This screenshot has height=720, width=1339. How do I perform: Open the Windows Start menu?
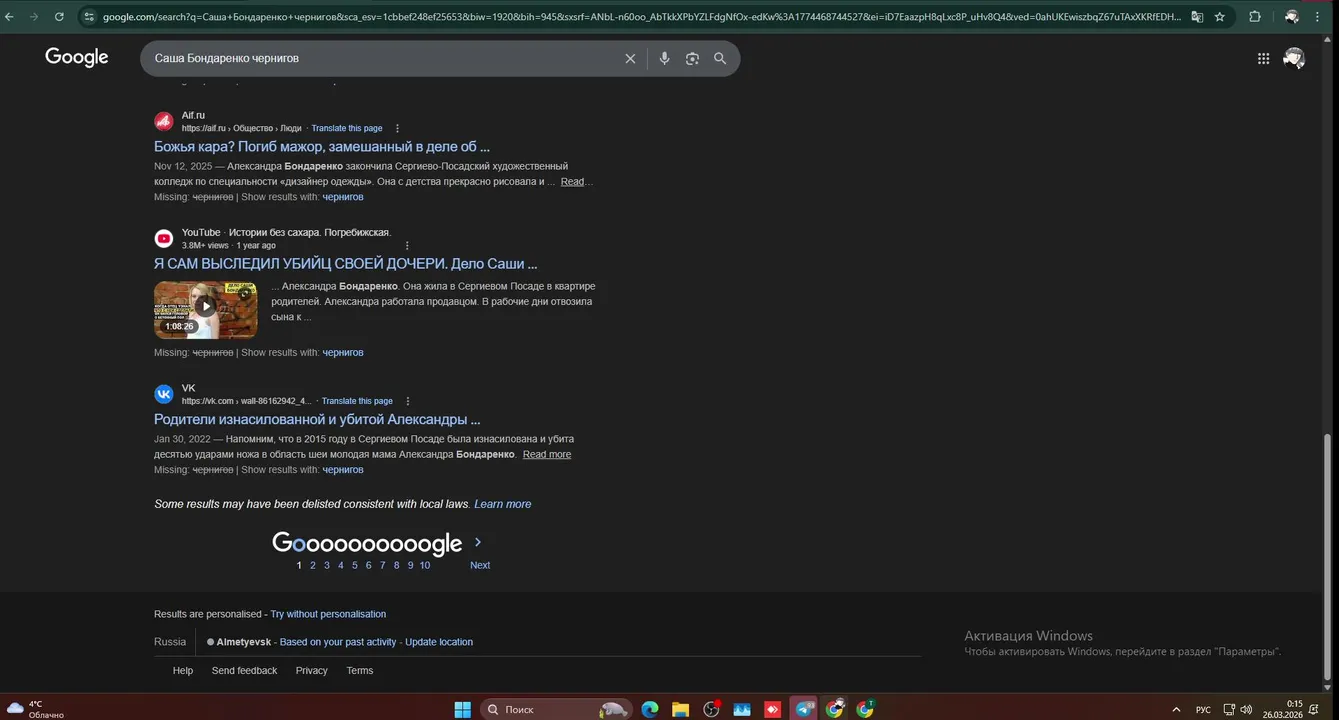463,709
